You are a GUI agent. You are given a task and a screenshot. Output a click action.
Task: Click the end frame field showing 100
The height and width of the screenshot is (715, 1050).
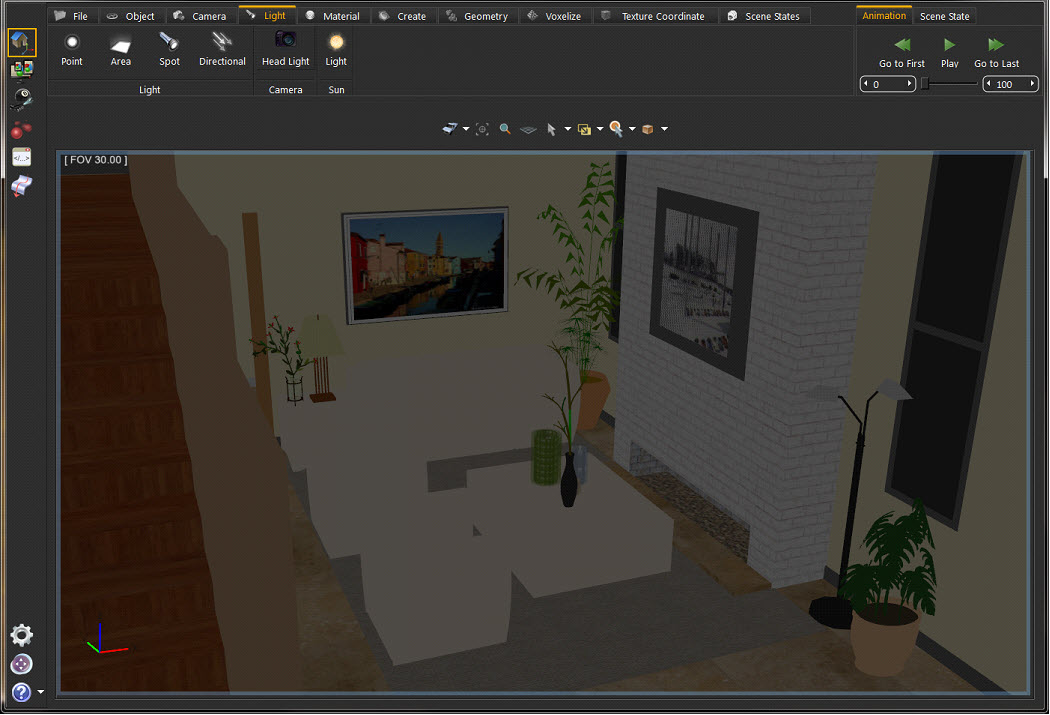[1011, 84]
